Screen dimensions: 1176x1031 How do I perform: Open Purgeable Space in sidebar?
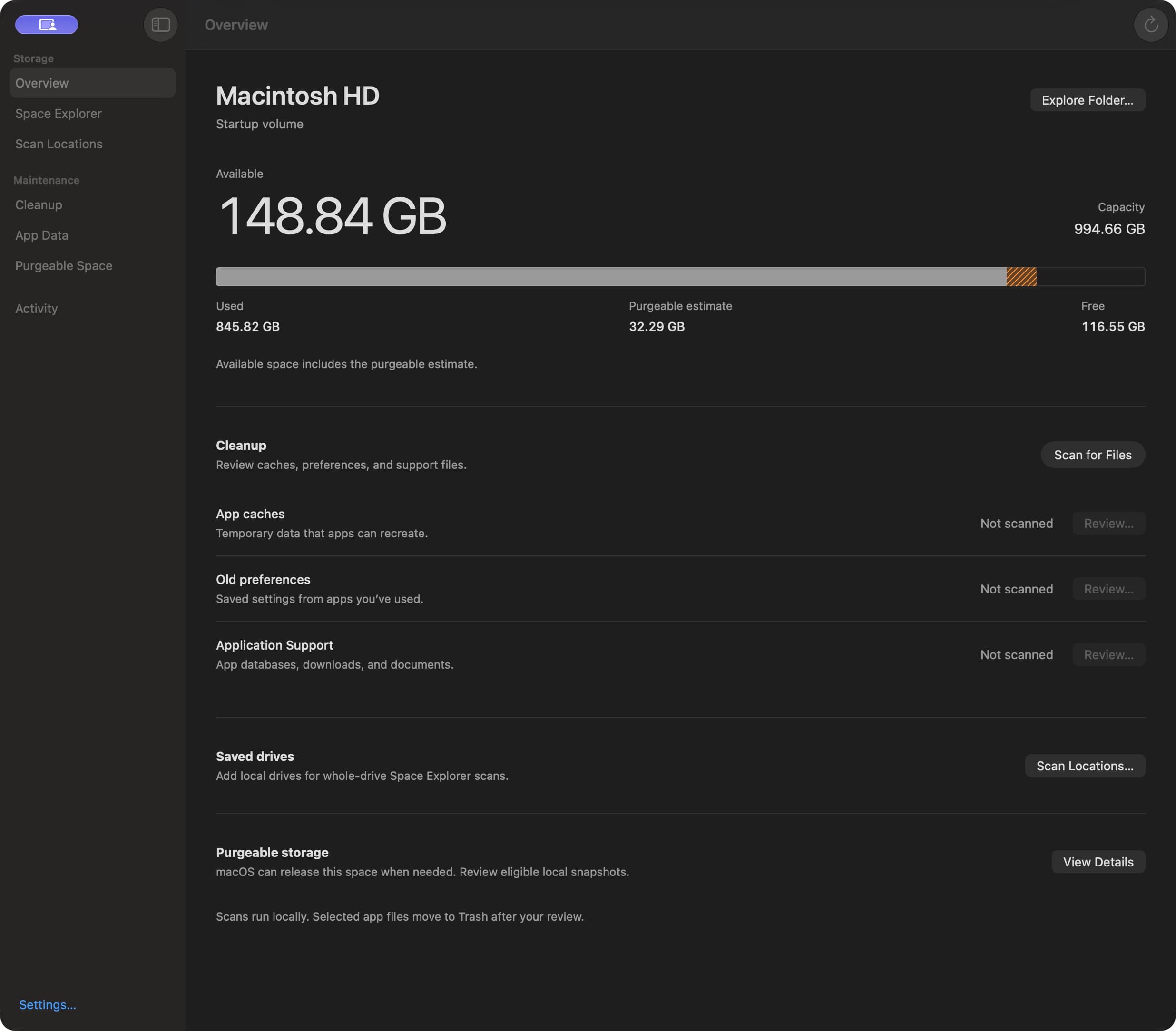pos(93,266)
